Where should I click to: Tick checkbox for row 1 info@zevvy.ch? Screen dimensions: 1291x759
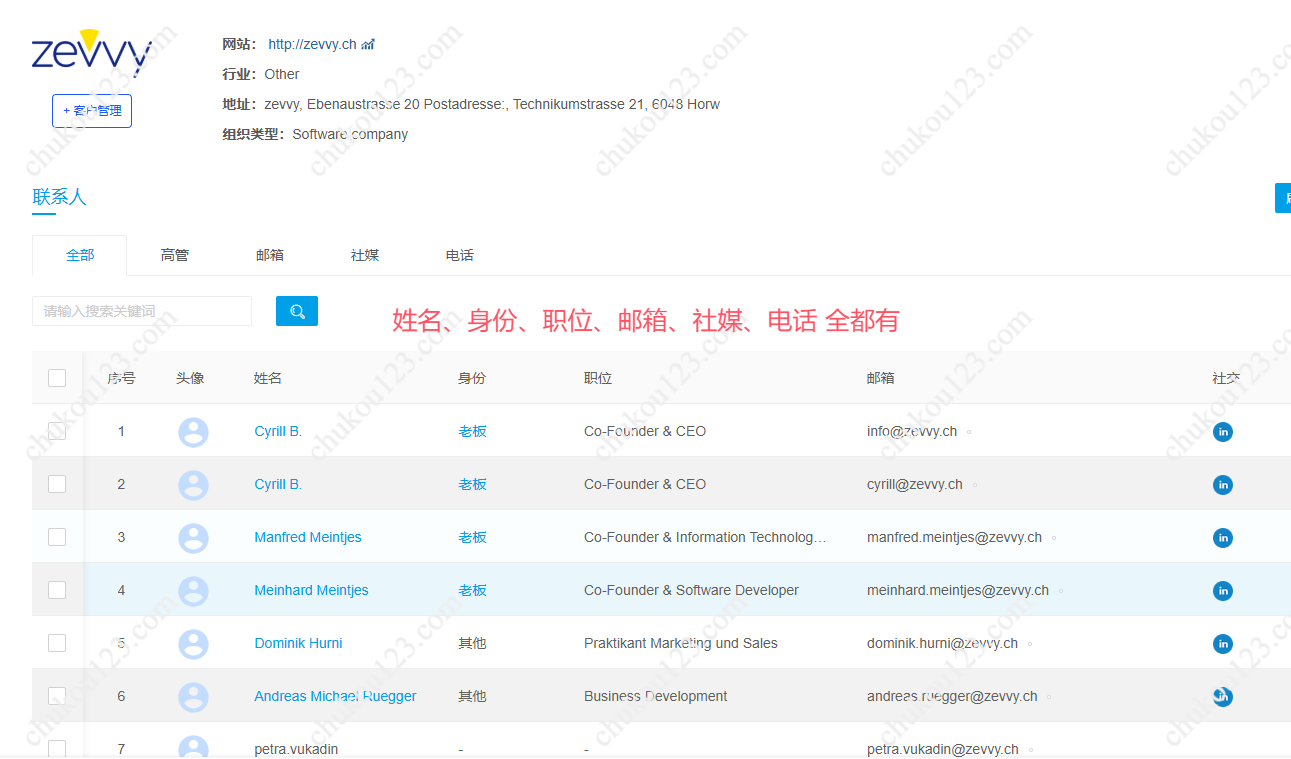pos(57,431)
